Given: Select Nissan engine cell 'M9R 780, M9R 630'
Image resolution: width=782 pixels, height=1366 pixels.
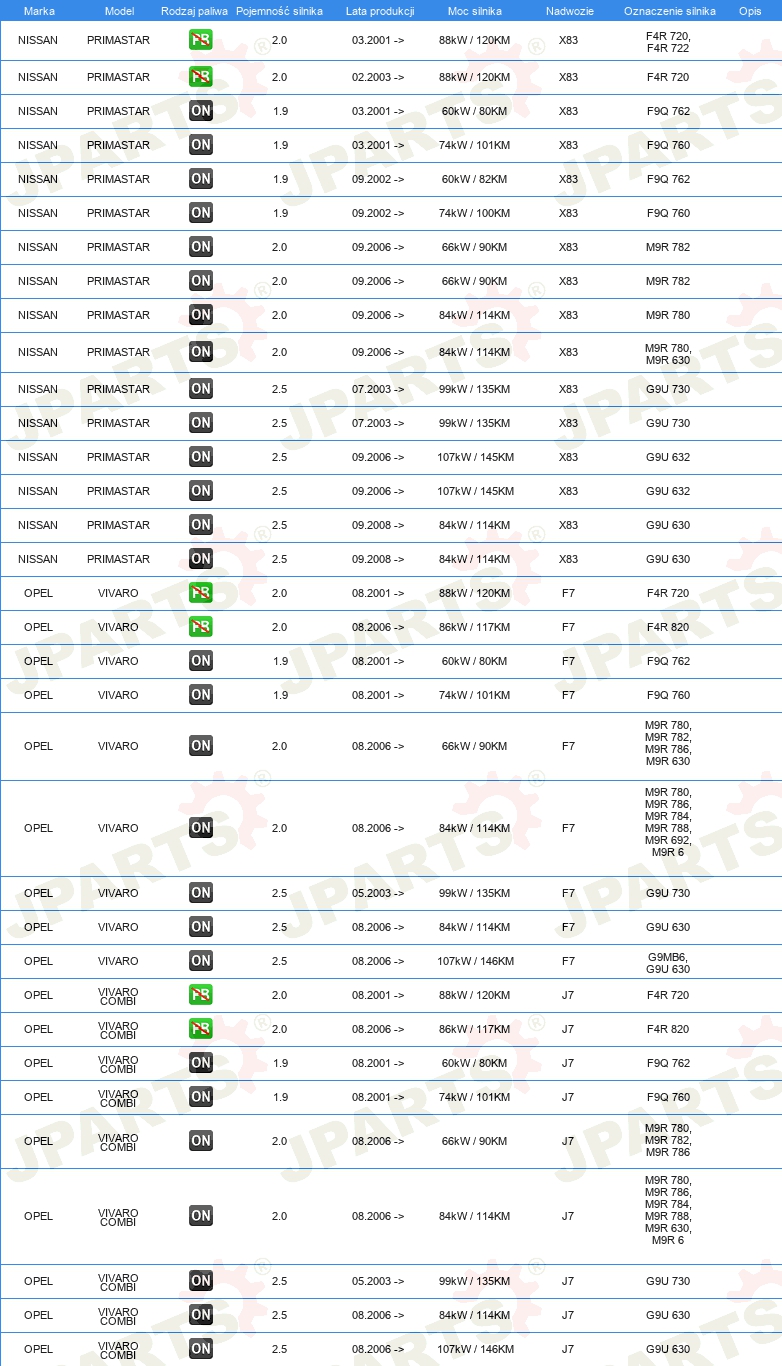Looking at the screenshot, I should pos(668,353).
